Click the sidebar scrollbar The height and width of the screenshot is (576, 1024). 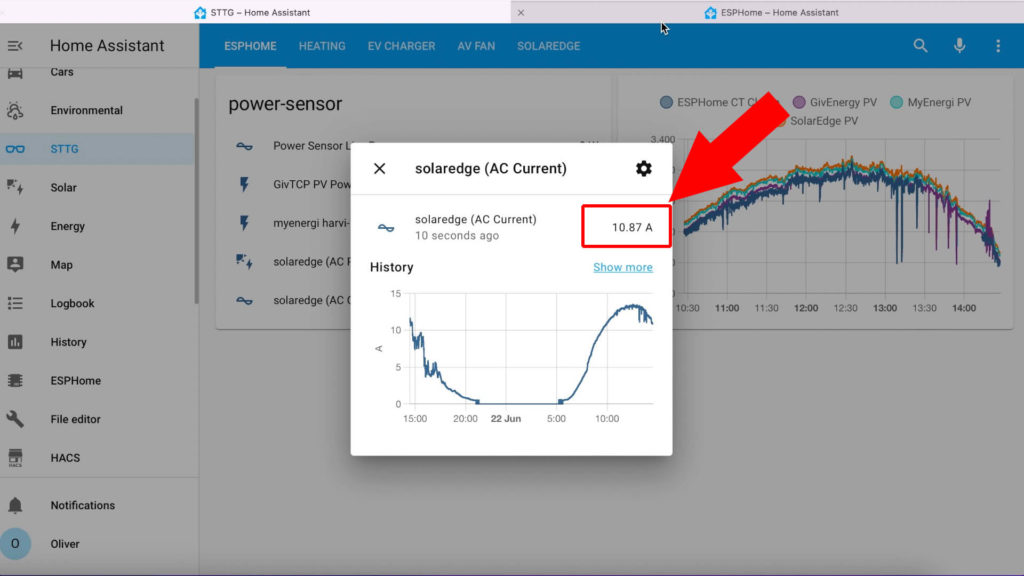(x=196, y=201)
